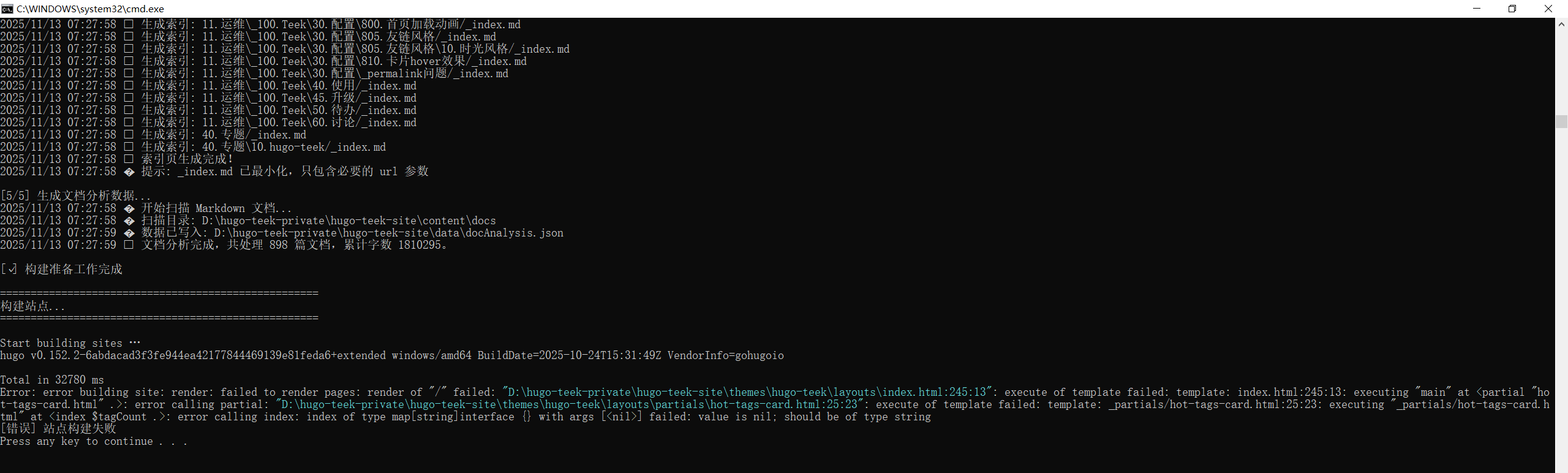Click the cmd.exe icon in title bar
Image resolution: width=1568 pixels, height=473 pixels.
(x=7, y=9)
